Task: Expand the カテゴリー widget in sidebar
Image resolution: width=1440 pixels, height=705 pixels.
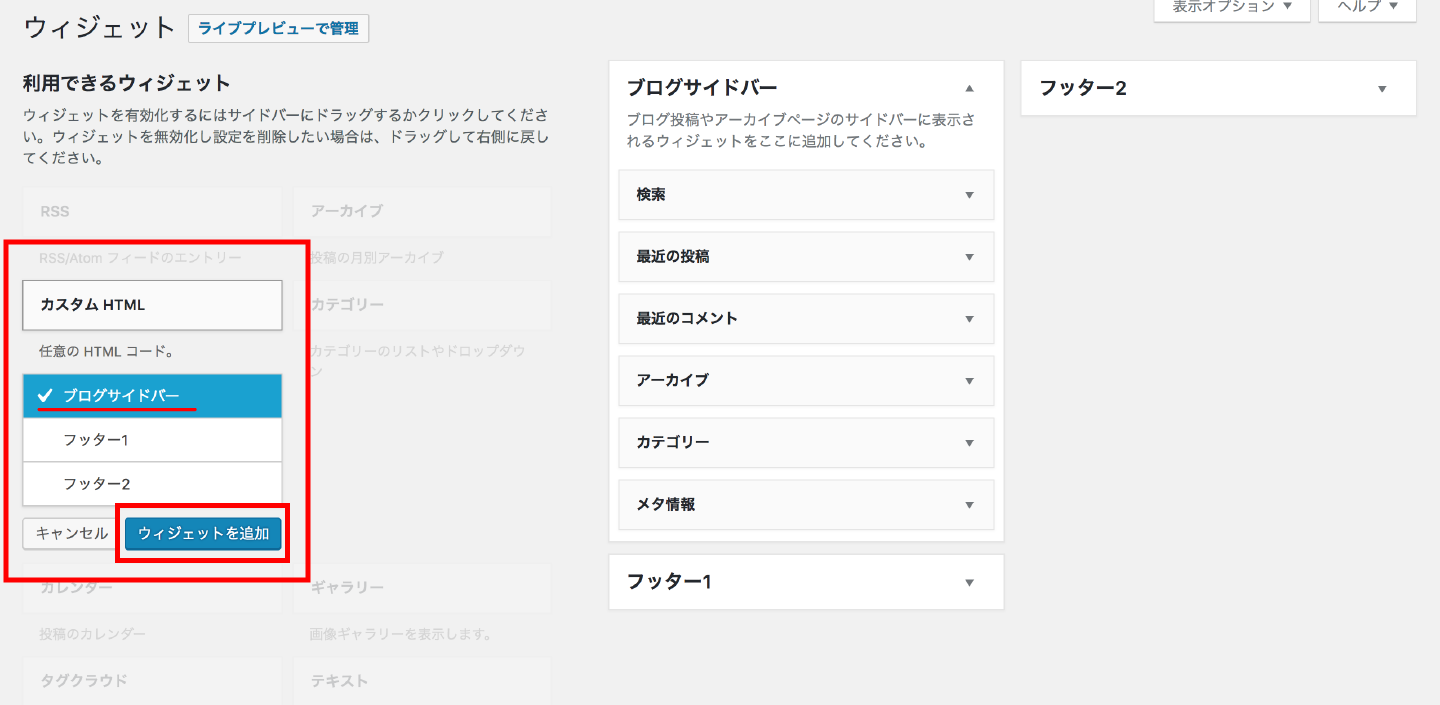Action: tap(968, 443)
